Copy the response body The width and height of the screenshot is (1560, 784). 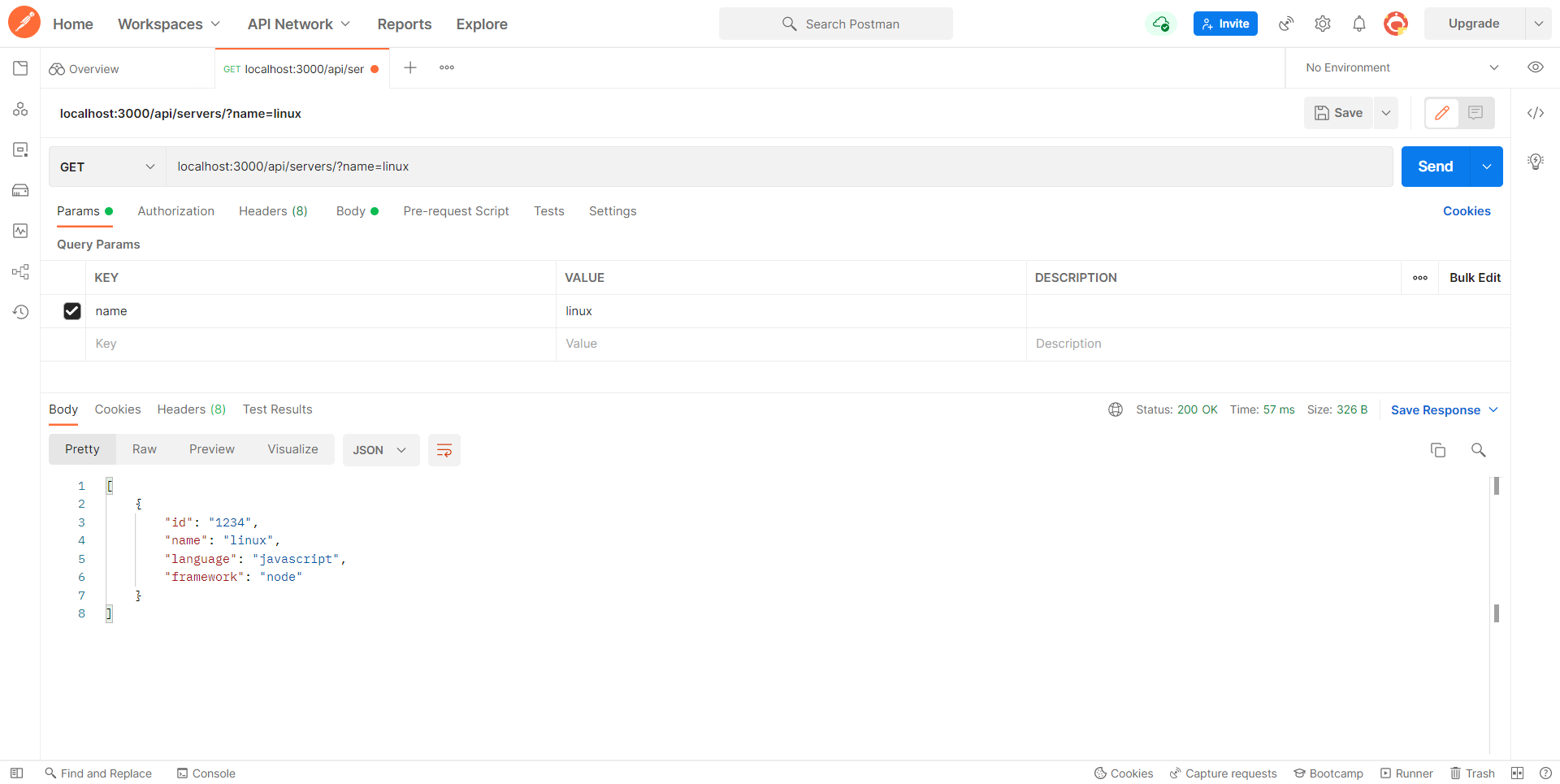point(1438,449)
